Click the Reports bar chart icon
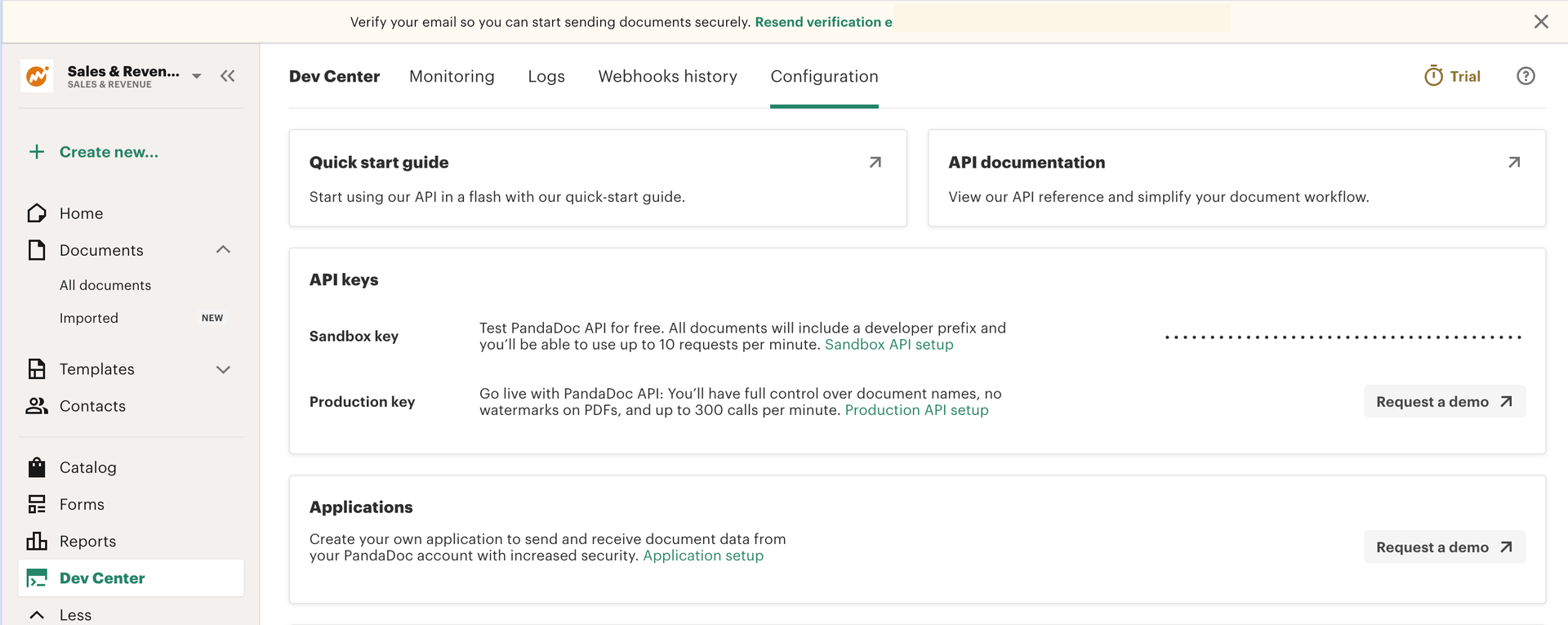 (x=37, y=541)
